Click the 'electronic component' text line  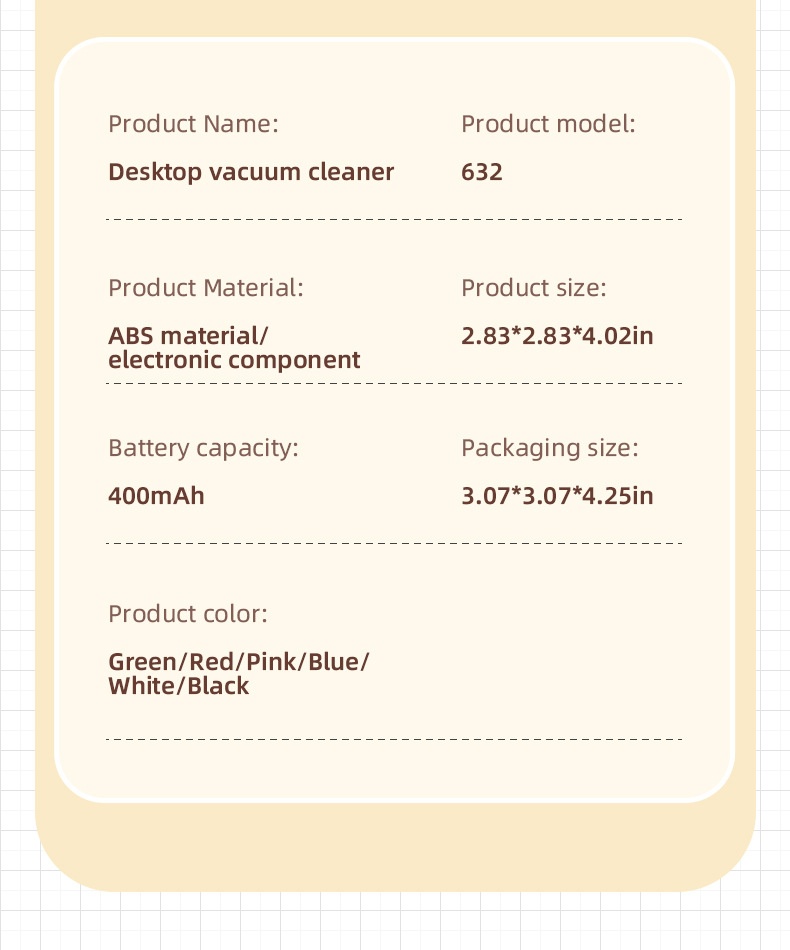234,360
